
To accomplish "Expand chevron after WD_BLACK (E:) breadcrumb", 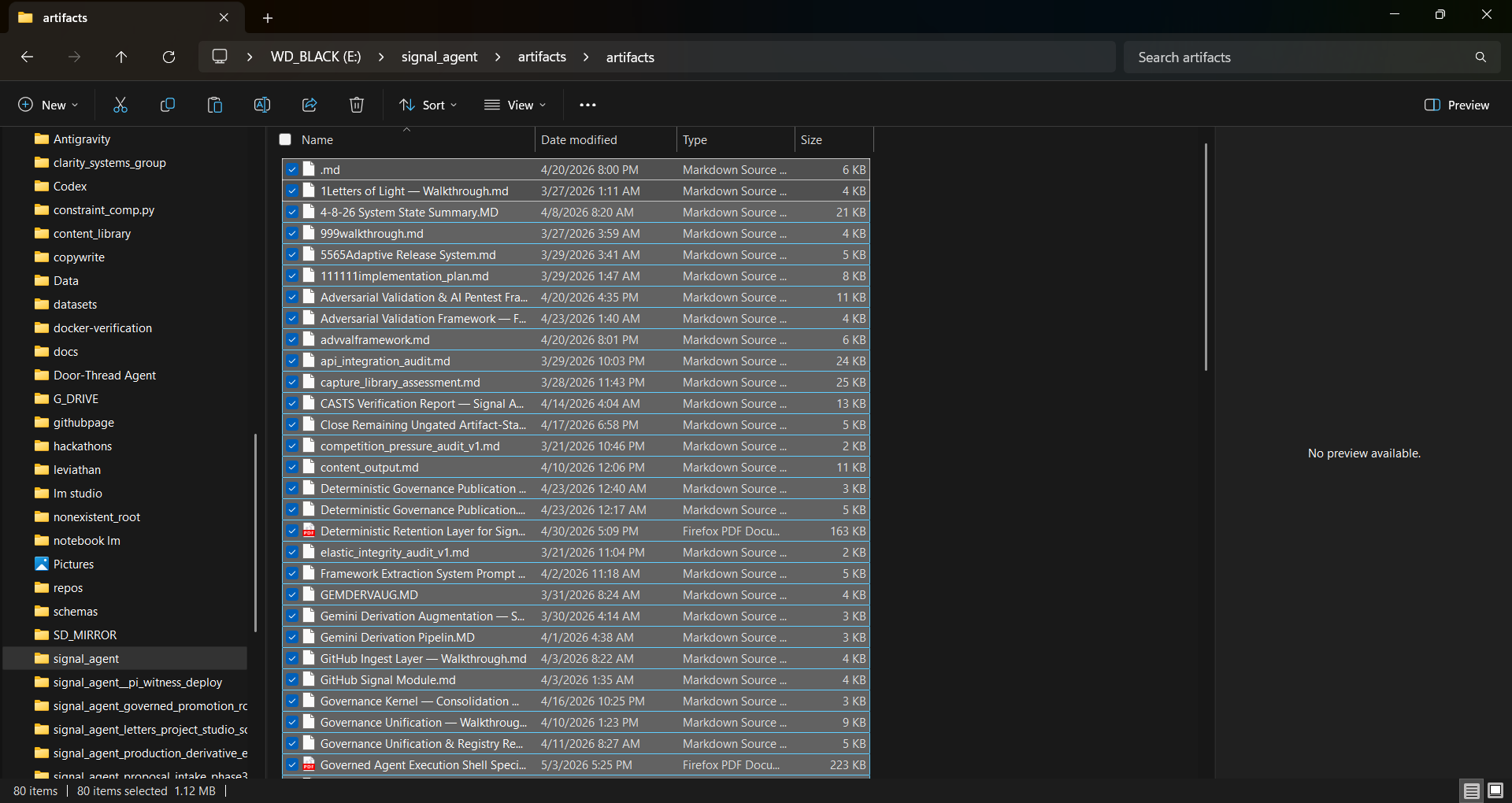I will pos(381,57).
